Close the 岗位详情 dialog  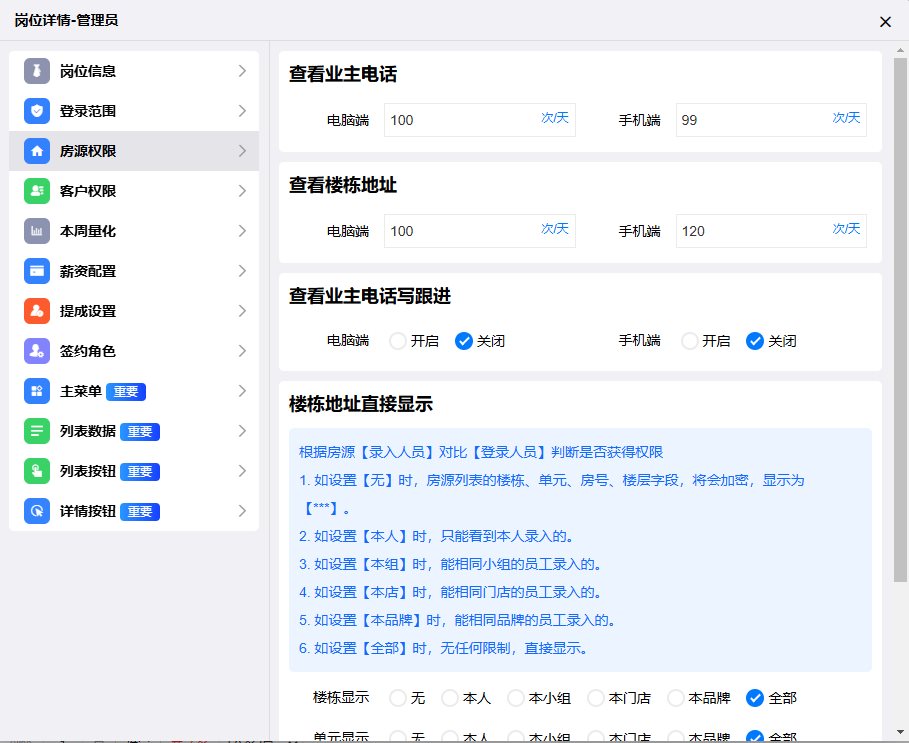click(885, 21)
